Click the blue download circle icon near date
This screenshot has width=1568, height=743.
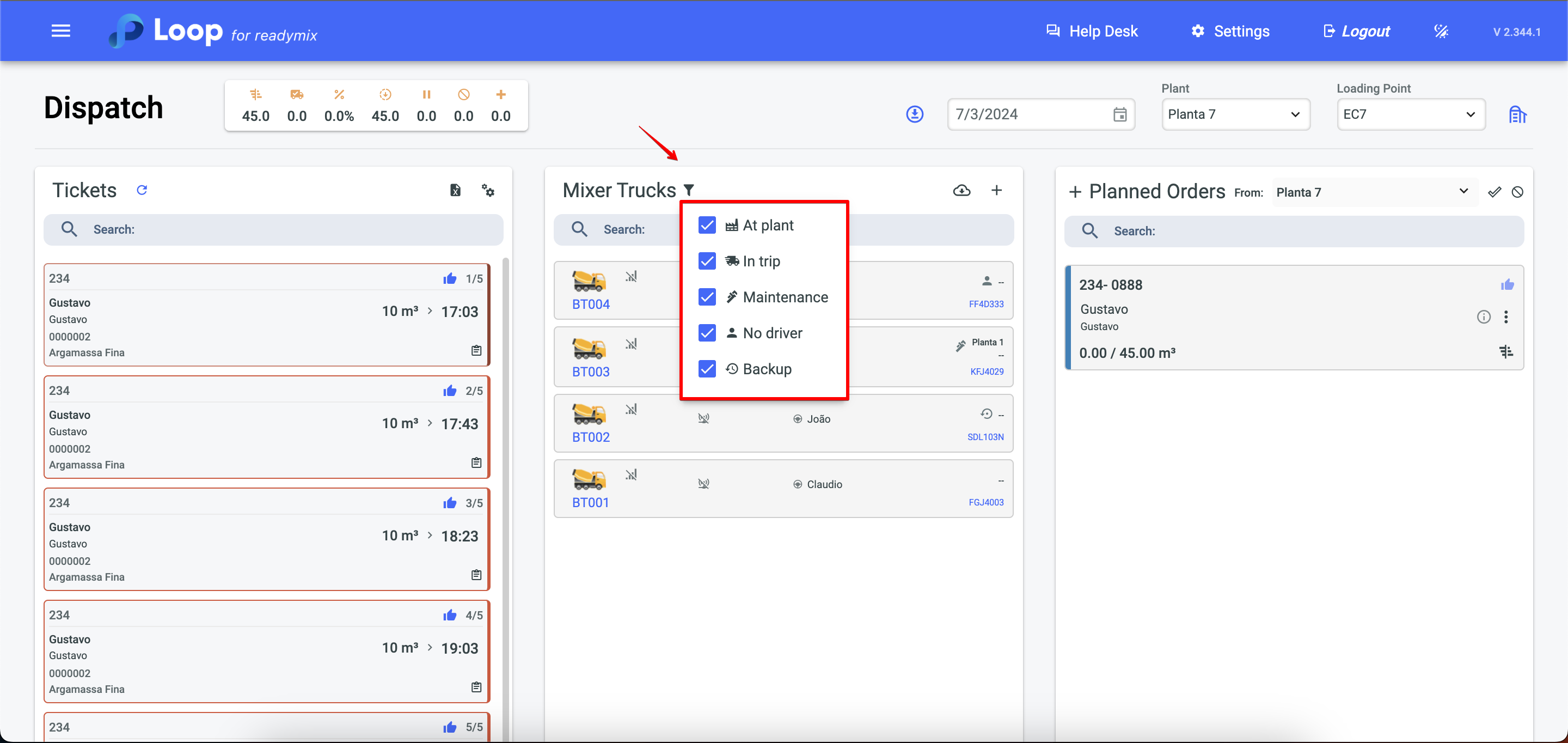pyautogui.click(x=914, y=114)
